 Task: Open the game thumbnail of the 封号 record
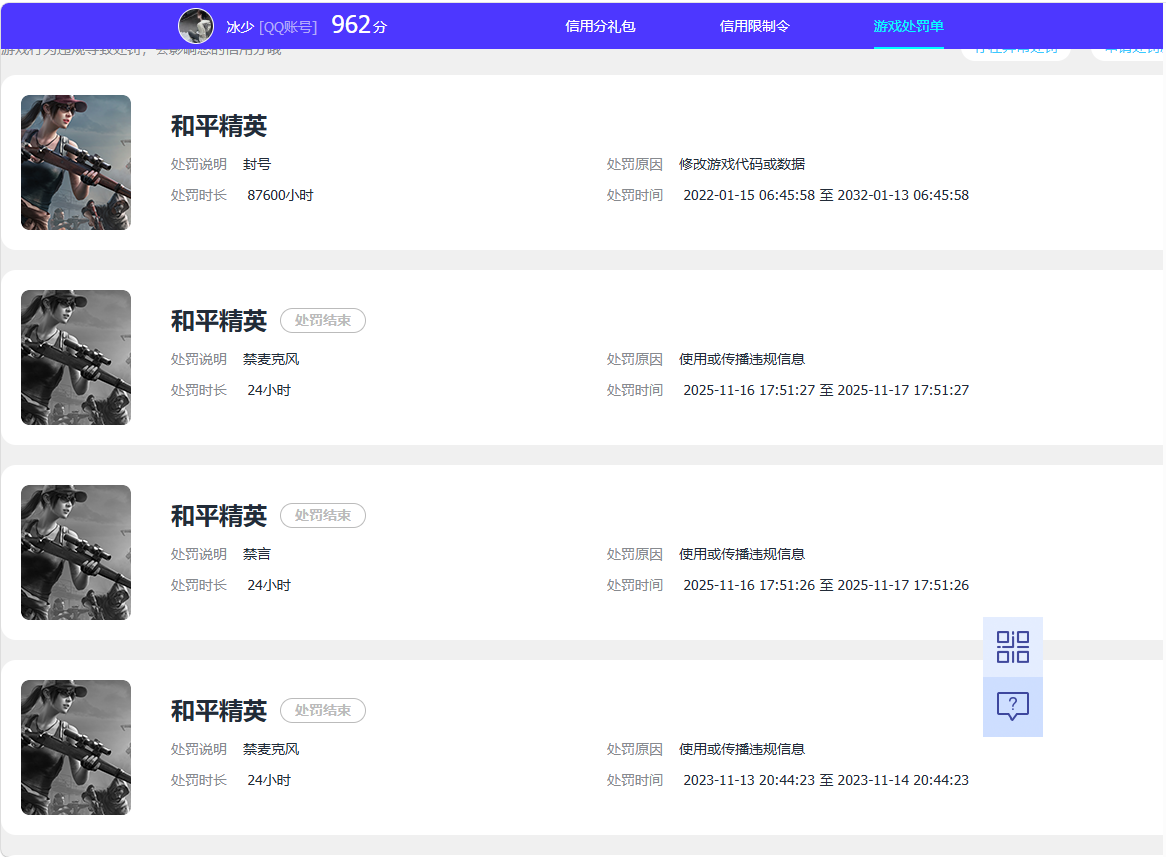[x=76, y=162]
